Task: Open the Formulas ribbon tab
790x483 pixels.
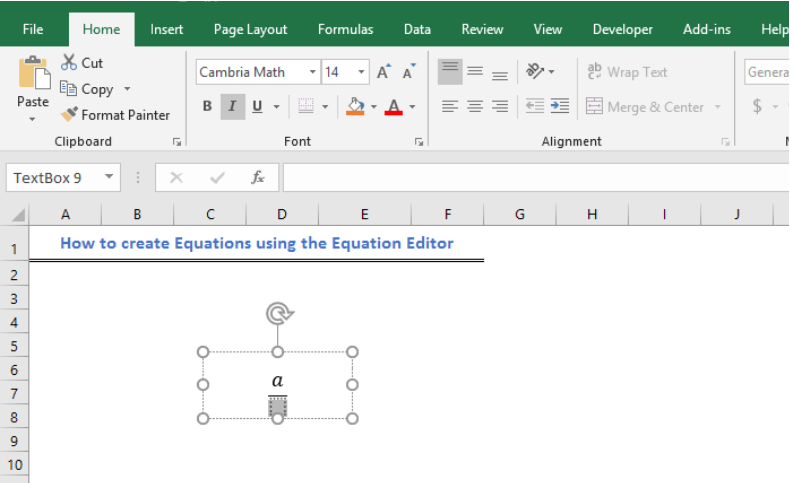Action: pyautogui.click(x=345, y=29)
